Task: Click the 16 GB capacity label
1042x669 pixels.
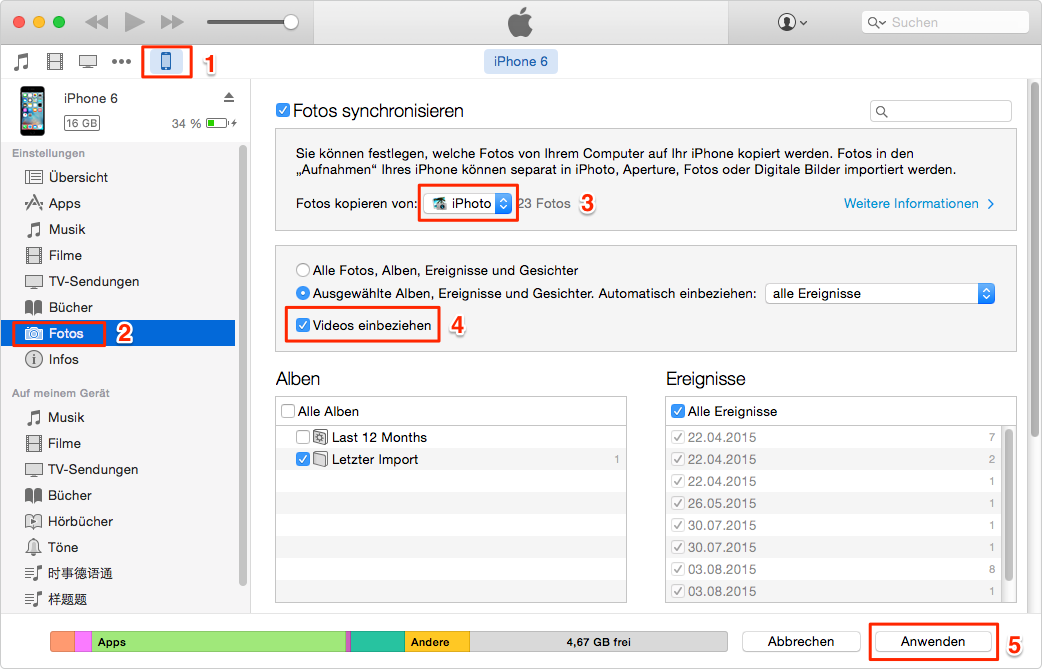Action: (82, 123)
